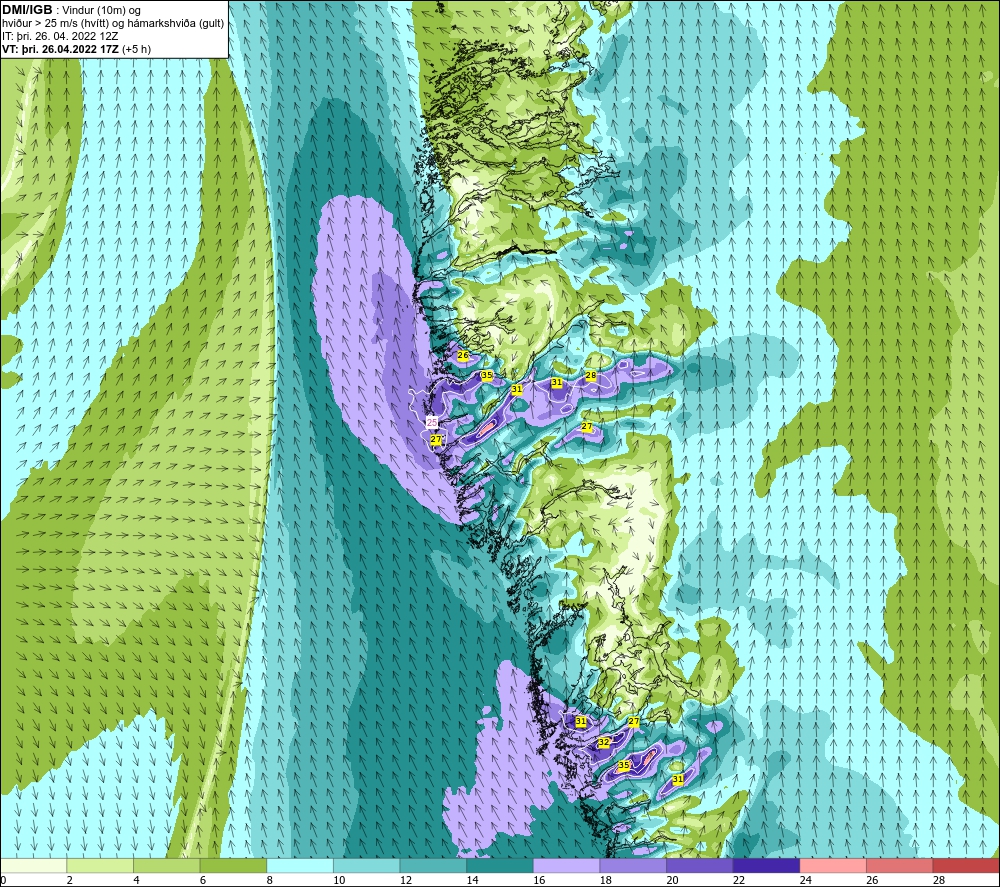The width and height of the screenshot is (1000, 887).
Task: Click the 26–28 m/s salmon legend swatch
Action: click(900, 865)
